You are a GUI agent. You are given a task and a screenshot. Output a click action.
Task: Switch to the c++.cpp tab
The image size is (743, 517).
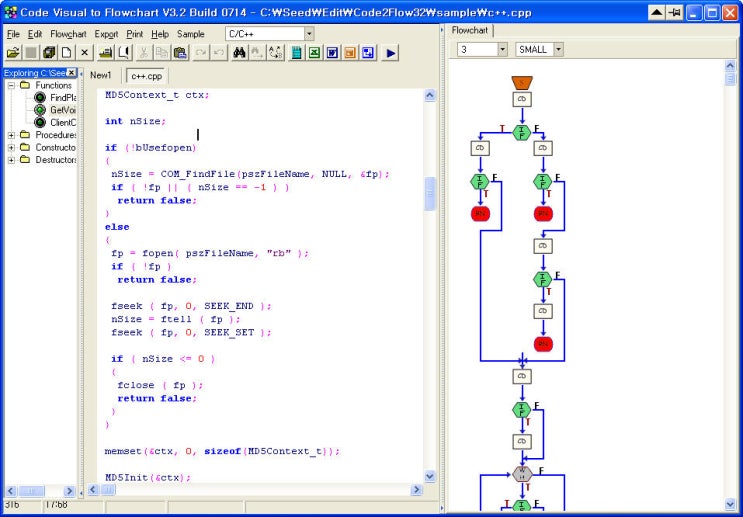point(146,76)
